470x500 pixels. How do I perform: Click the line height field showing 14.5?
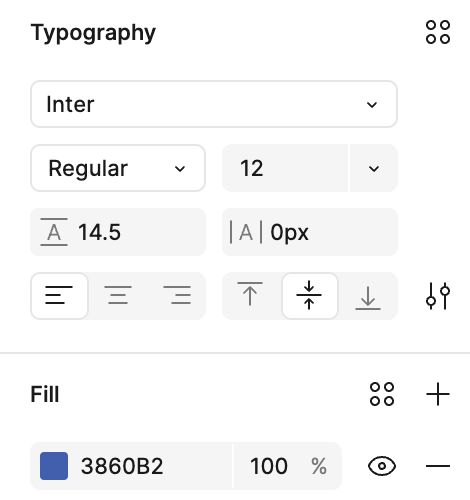(x=118, y=232)
